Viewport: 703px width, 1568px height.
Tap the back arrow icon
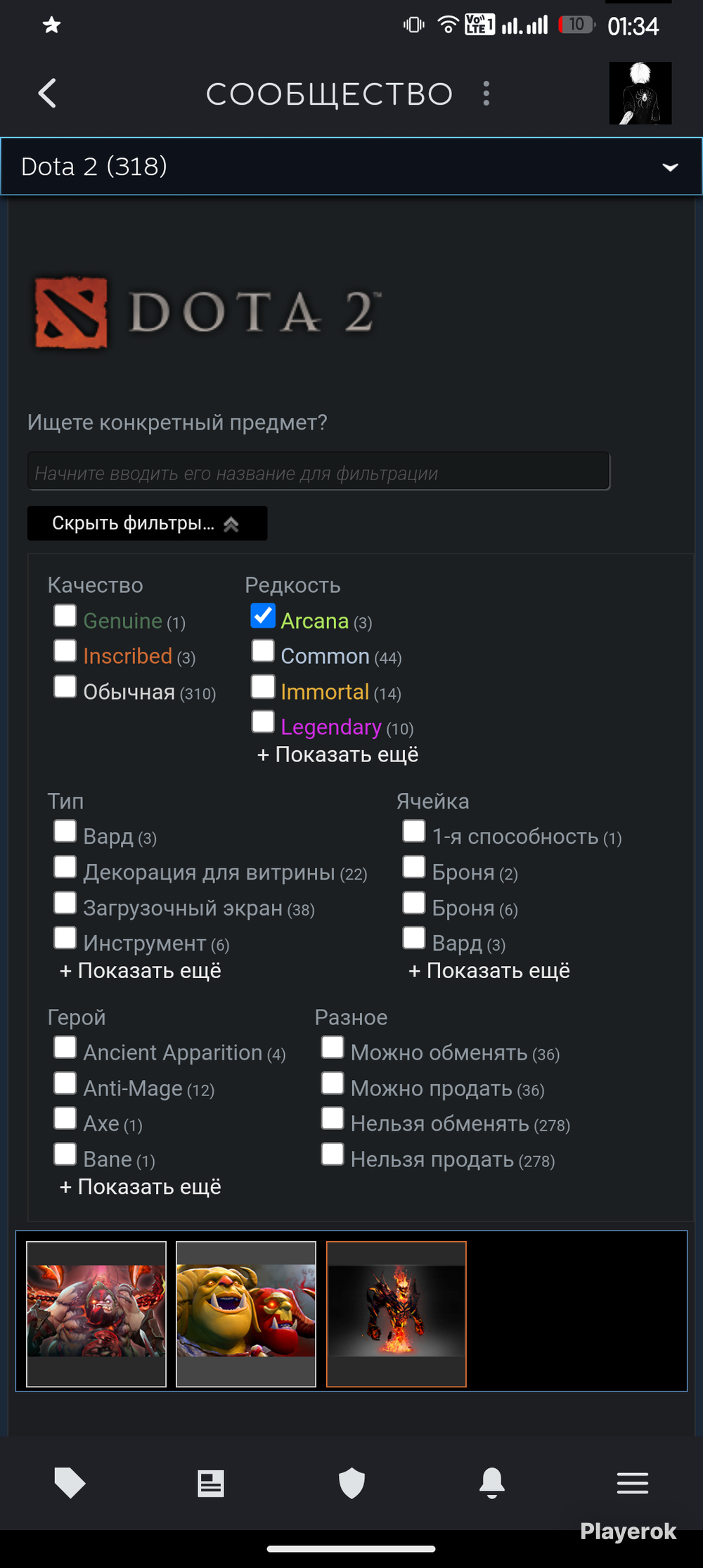click(x=47, y=93)
